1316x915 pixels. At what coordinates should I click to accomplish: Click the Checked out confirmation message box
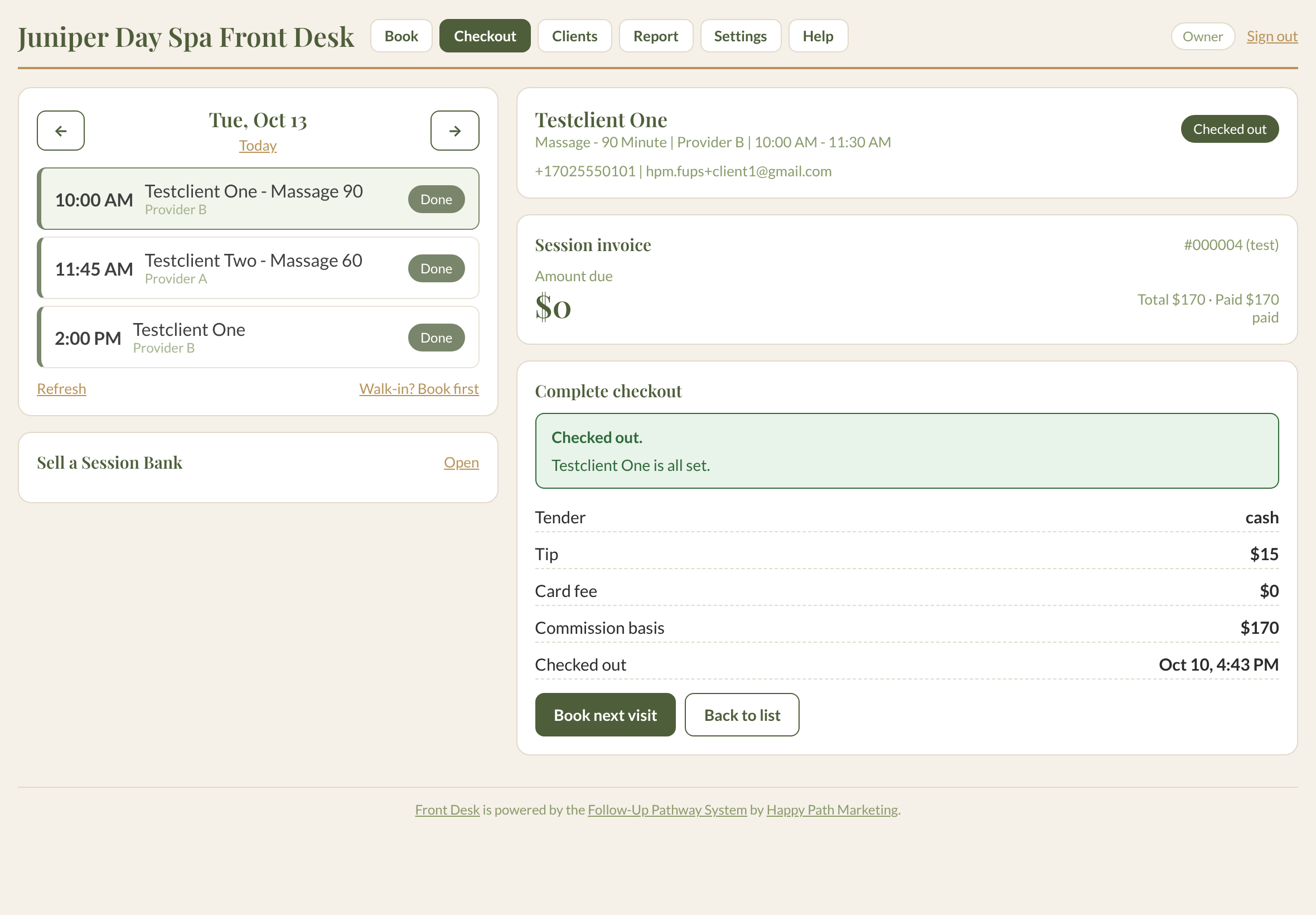(907, 451)
